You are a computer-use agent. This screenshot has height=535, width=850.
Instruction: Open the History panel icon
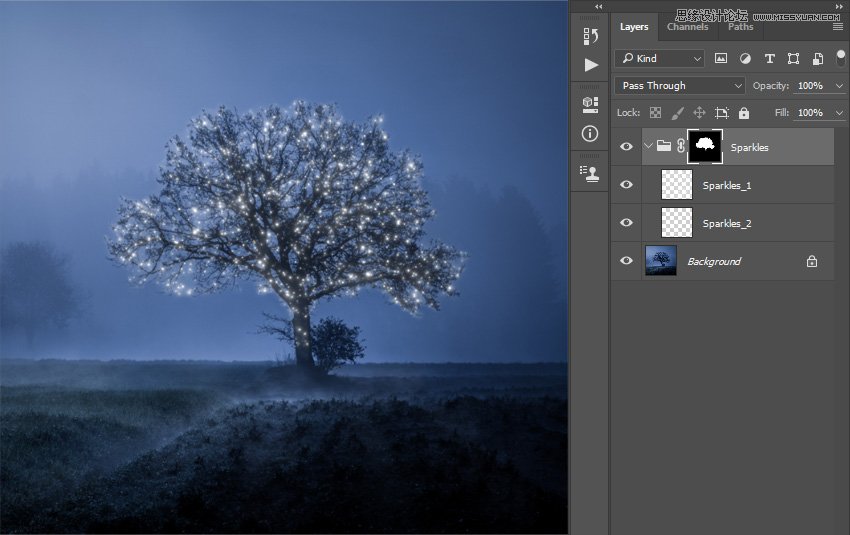click(591, 36)
